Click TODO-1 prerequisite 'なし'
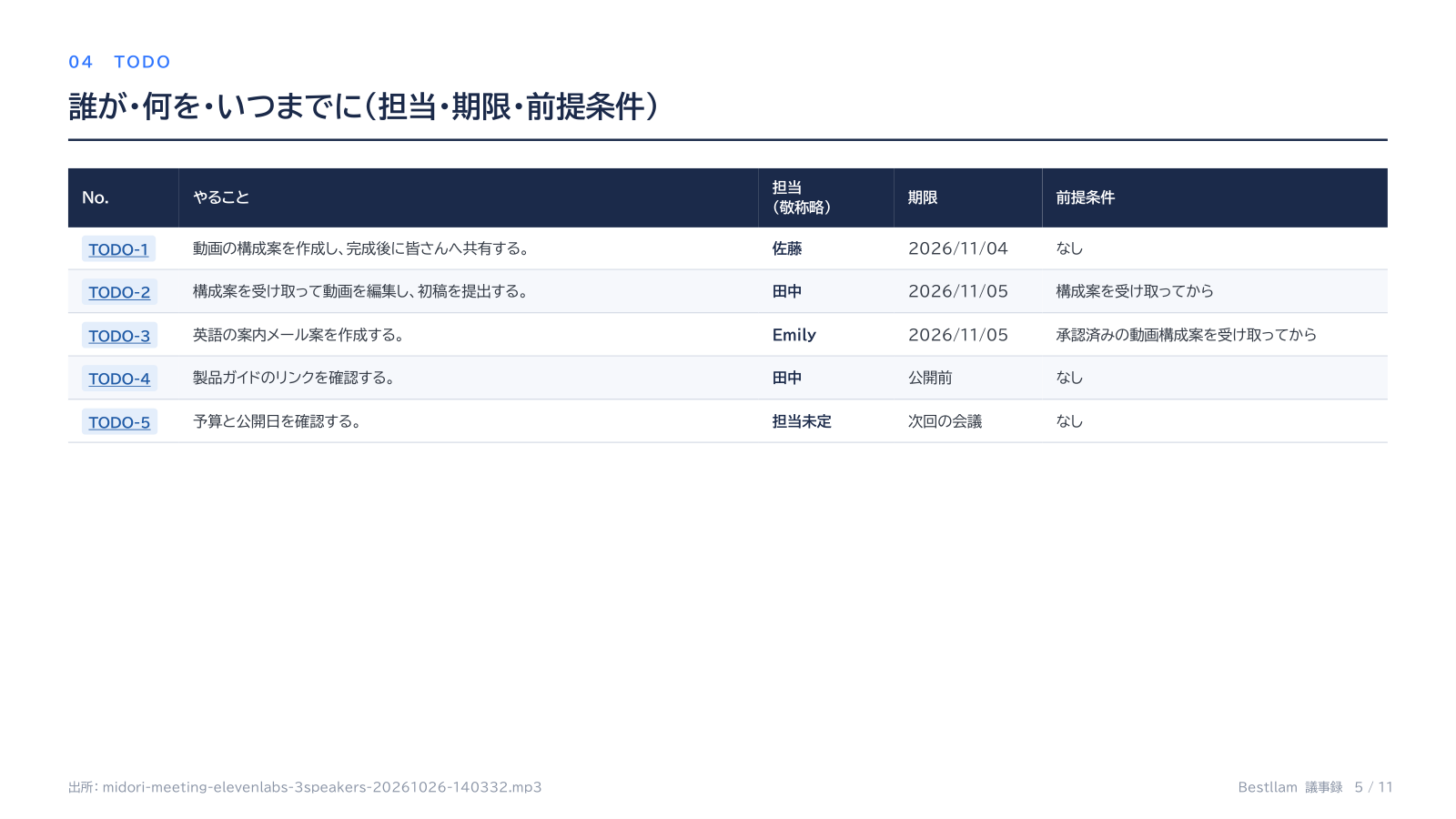This screenshot has height=819, width=1456. 1069,248
